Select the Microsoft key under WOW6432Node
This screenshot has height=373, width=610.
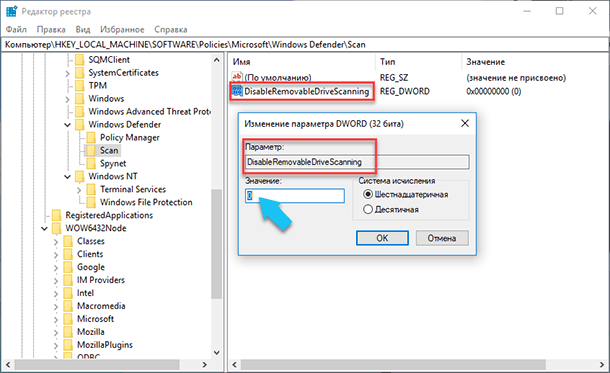(x=95, y=319)
